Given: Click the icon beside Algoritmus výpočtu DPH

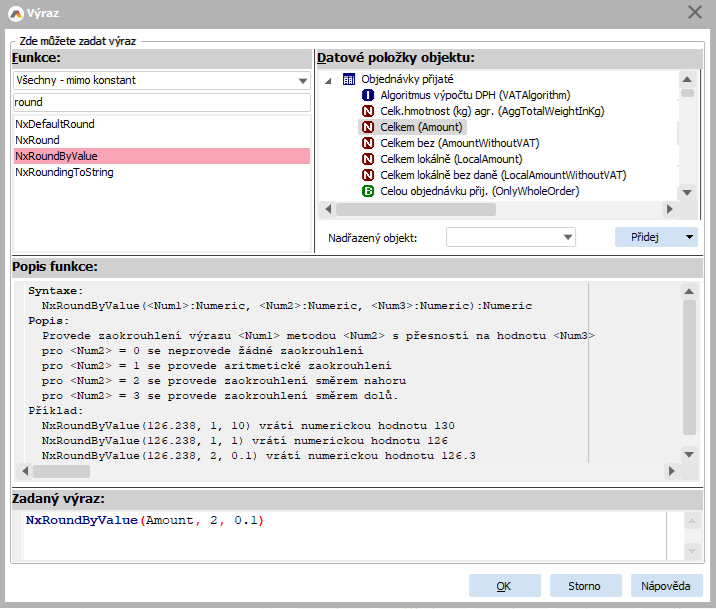Looking at the screenshot, I should pos(368,95).
